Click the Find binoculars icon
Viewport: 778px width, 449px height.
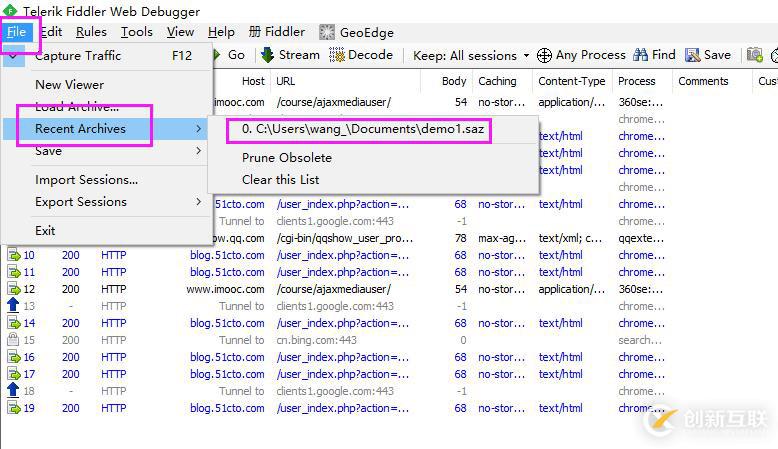coord(641,55)
